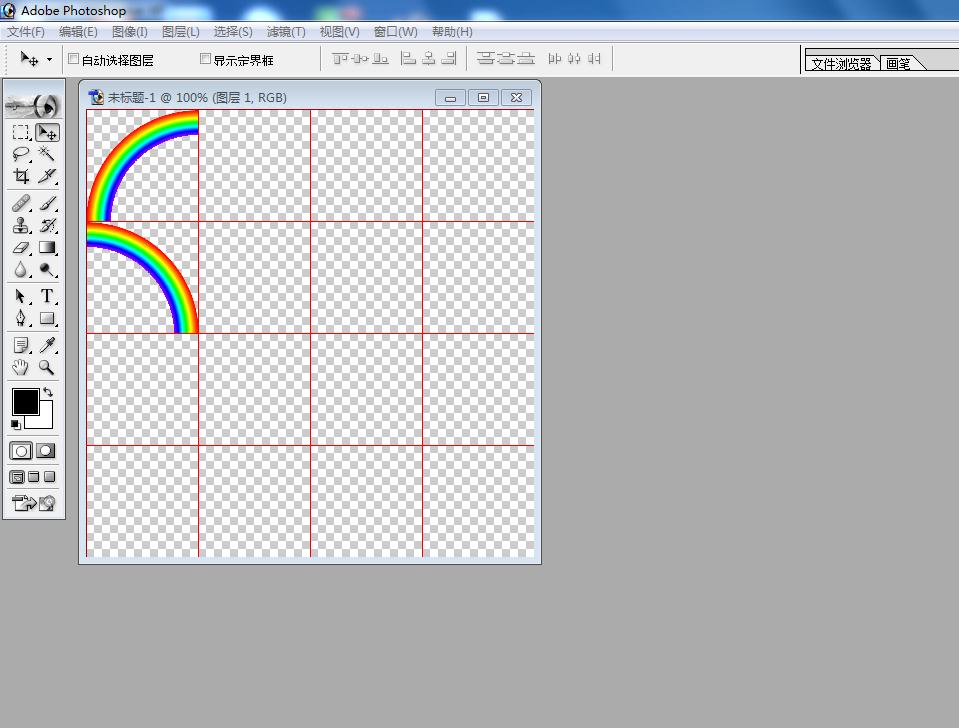Viewport: 959px width, 728px height.
Task: Enable the 自动选择图层 checkbox
Action: (73, 59)
